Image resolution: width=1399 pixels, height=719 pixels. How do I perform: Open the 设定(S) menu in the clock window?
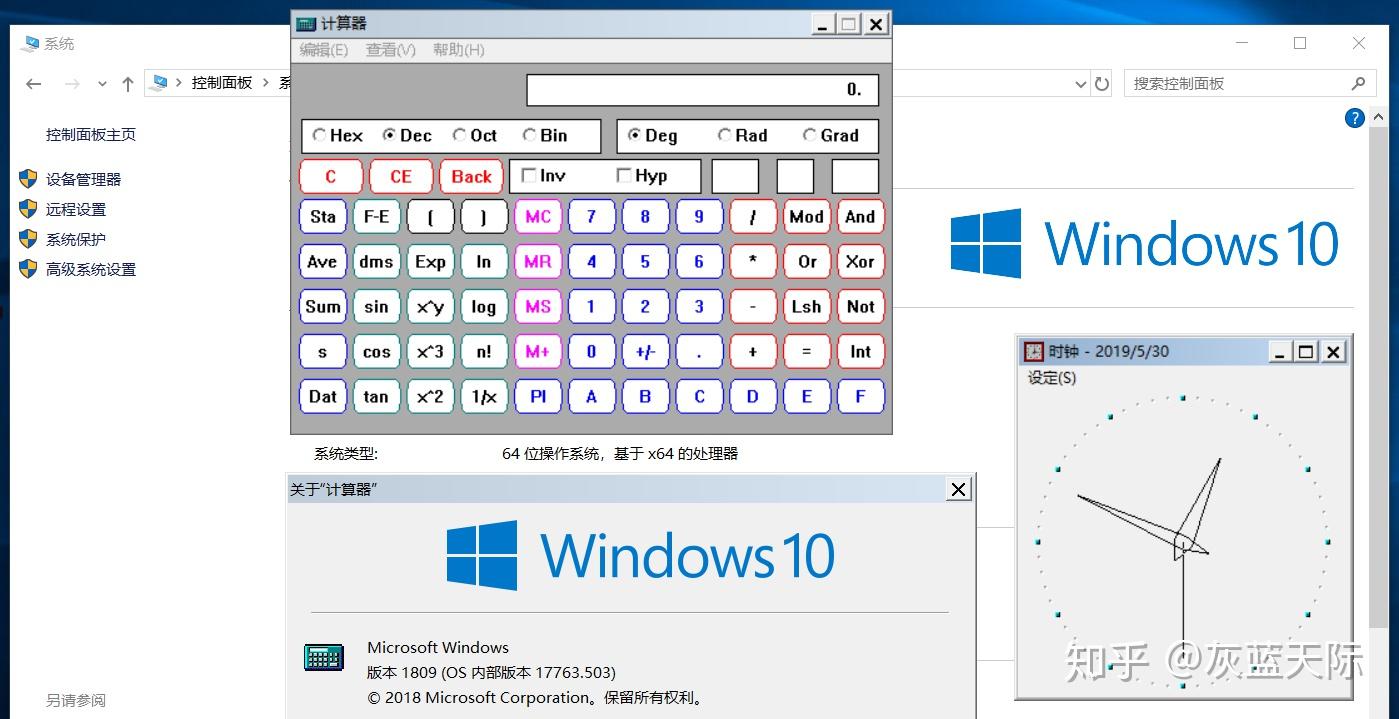point(1050,378)
